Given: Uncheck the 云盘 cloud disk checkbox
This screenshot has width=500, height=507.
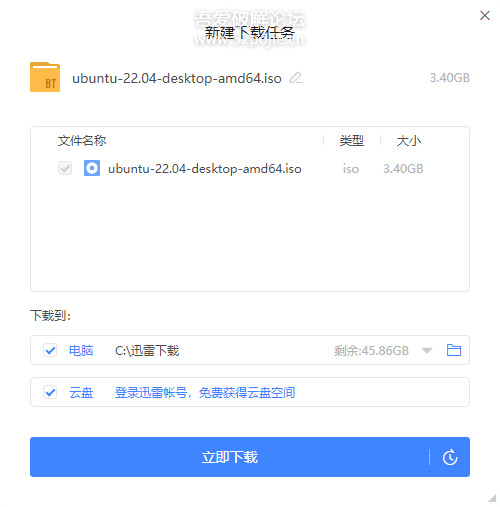Looking at the screenshot, I should point(50,392).
